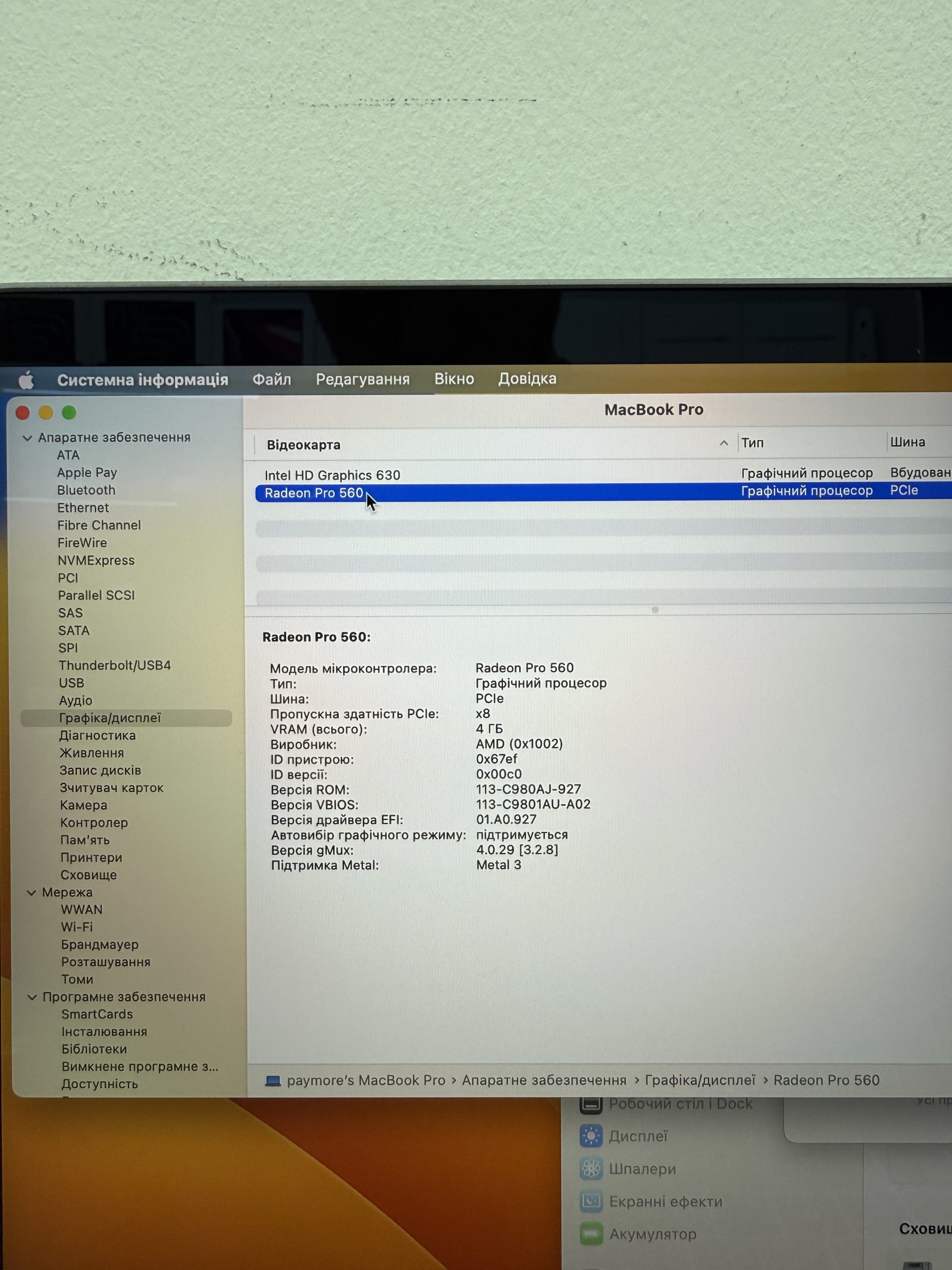Image resolution: width=952 pixels, height=1270 pixels.
Task: Select Розташування in the sidebar
Action: click(106, 962)
